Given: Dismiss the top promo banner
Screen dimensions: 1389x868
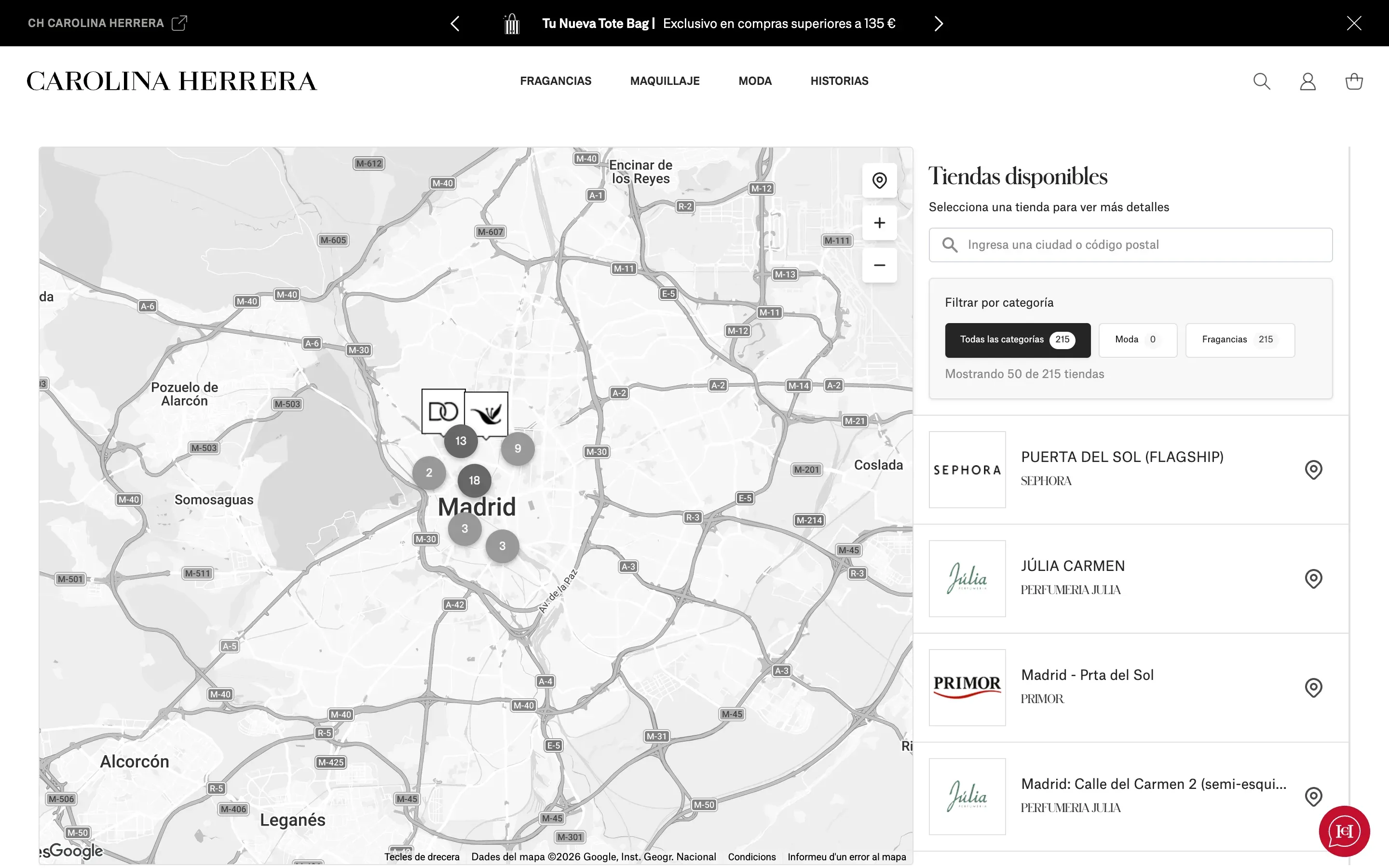Looking at the screenshot, I should tap(1354, 23).
